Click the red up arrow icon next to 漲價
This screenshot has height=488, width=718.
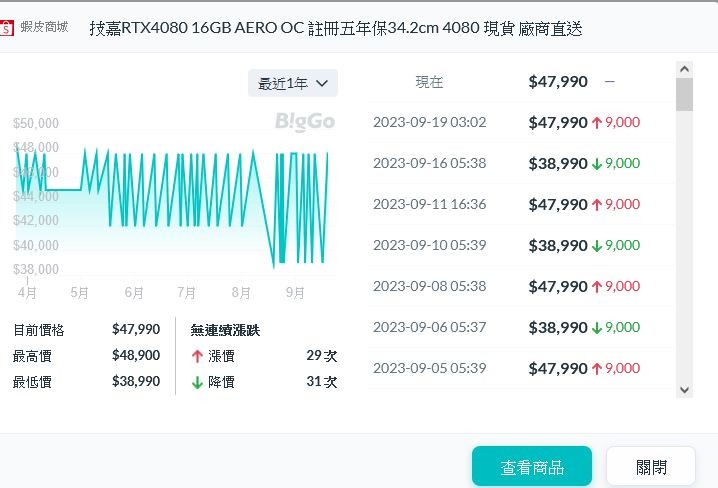click(197, 356)
